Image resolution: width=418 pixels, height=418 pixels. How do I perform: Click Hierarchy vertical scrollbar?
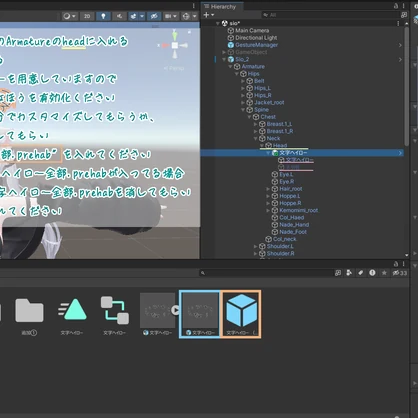406,86
